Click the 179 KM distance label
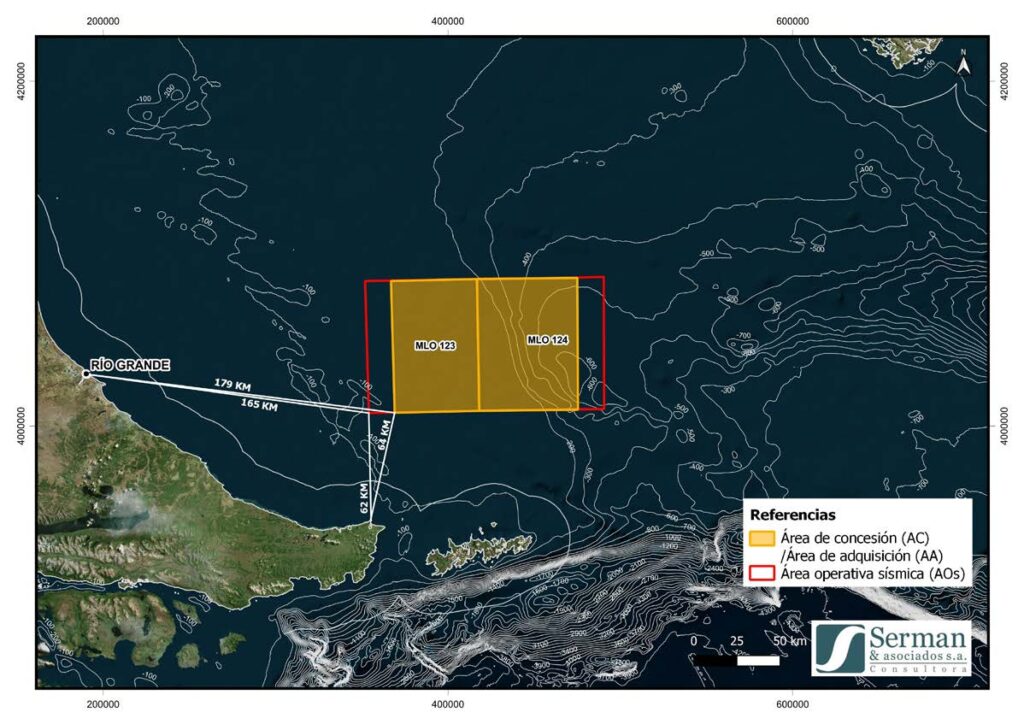Screen dimensions: 1024x724 click(x=231, y=383)
